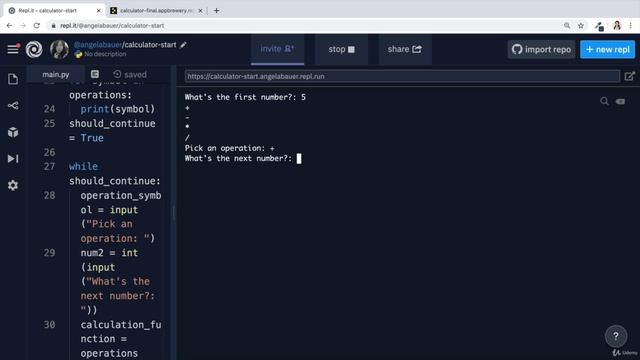The image size is (640, 360).
Task: Switch to the Repl.it calculator-start browser tab
Action: click(x=53, y=11)
